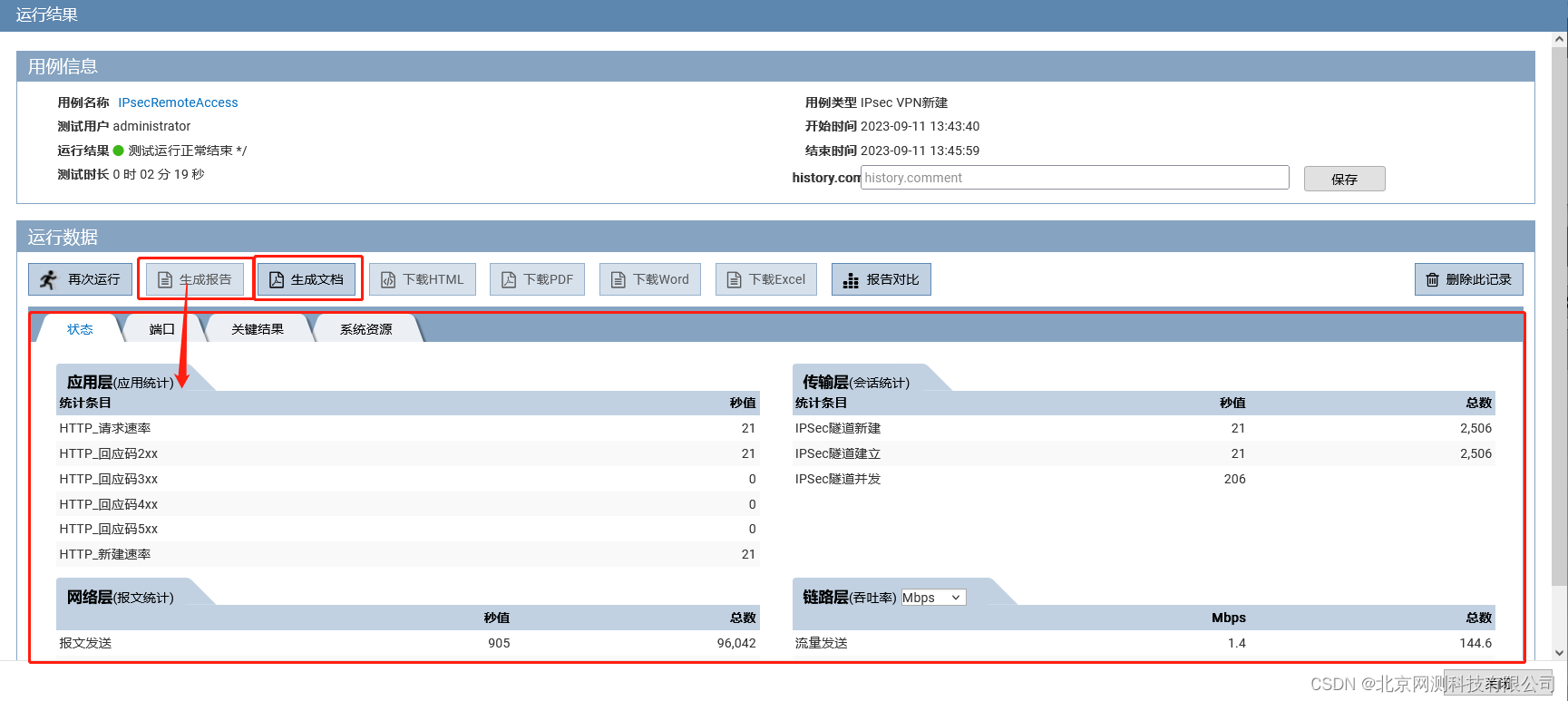Click the document icon on 生成报告
The height and width of the screenshot is (701, 1568).
click(x=165, y=280)
